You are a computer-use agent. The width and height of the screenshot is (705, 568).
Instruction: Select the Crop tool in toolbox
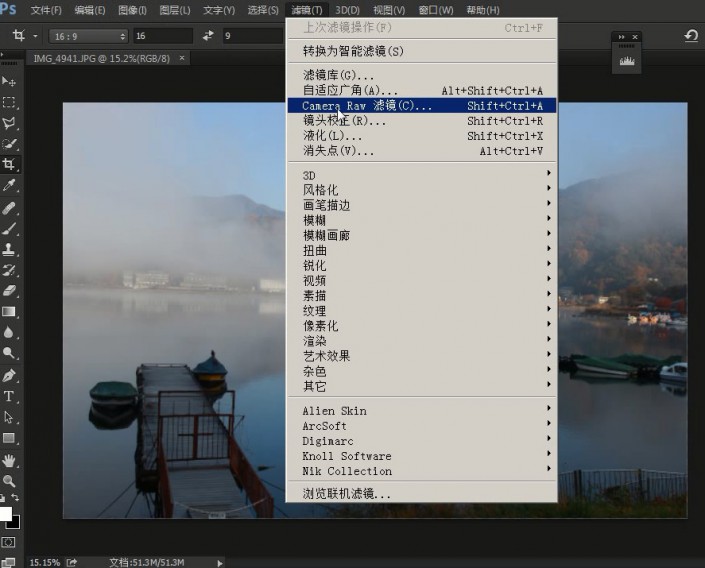(9, 164)
